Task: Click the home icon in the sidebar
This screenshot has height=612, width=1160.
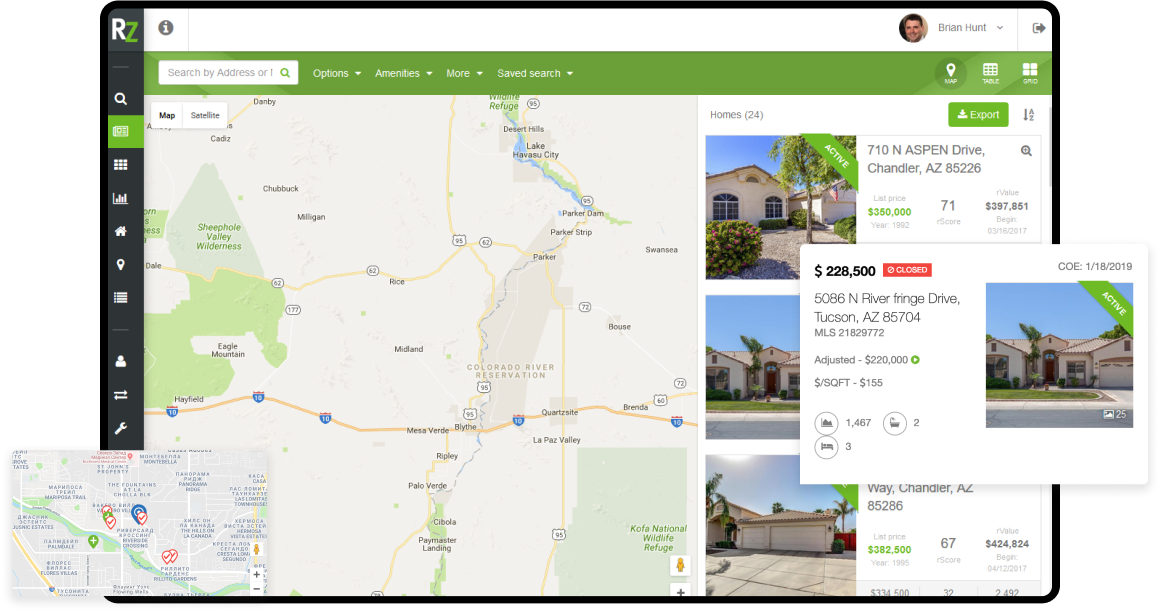Action: [121, 231]
